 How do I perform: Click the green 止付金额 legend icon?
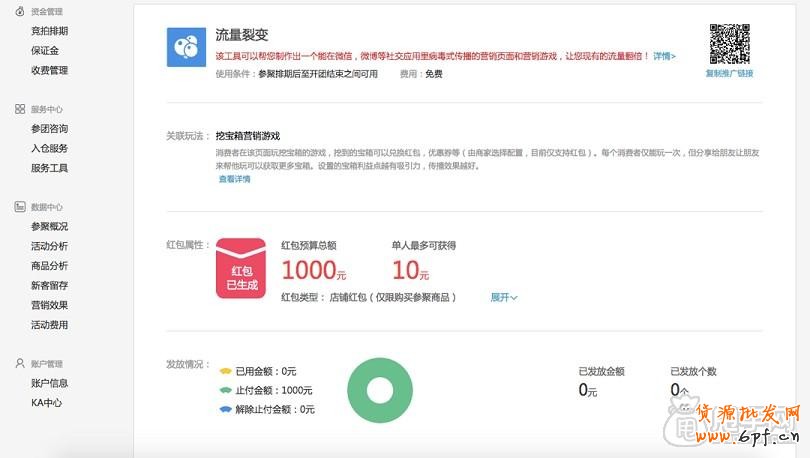[225, 390]
